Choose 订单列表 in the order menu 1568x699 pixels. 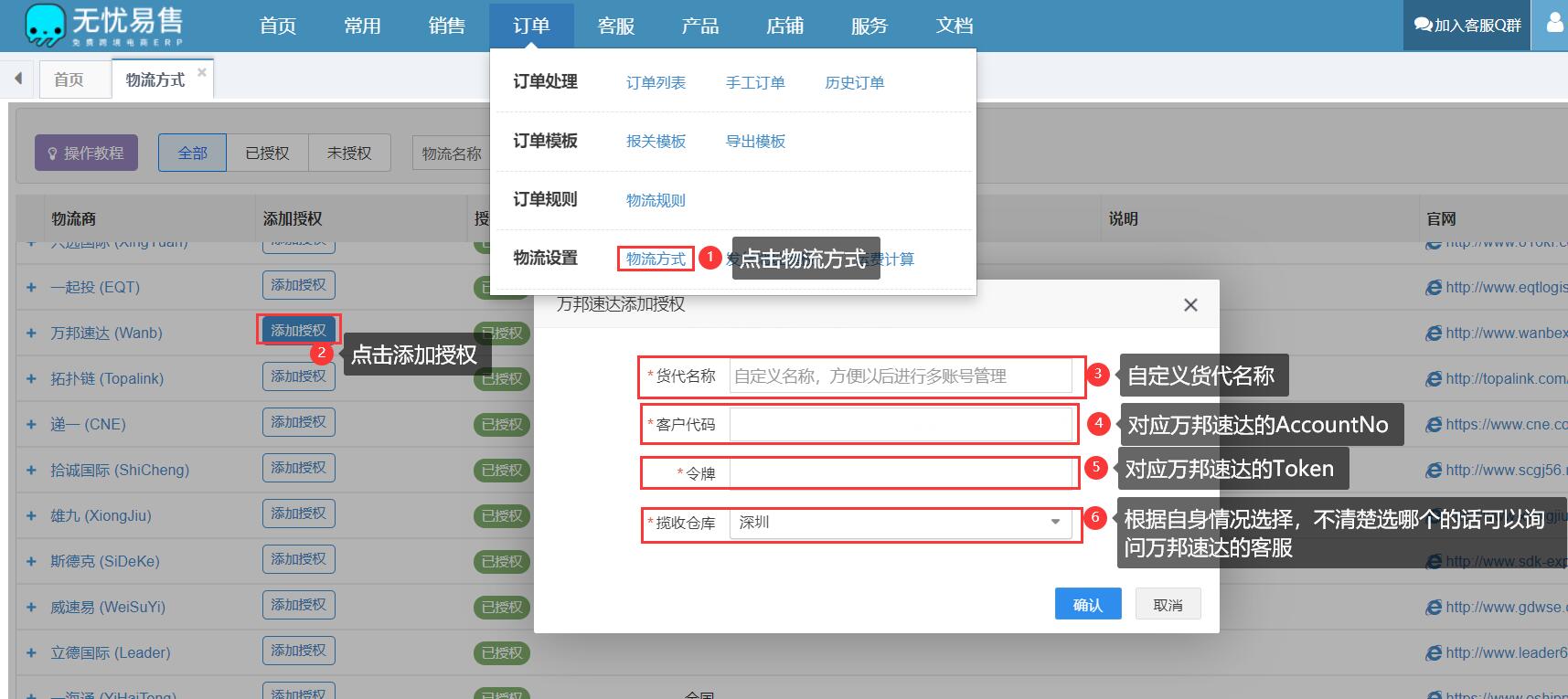coord(656,82)
